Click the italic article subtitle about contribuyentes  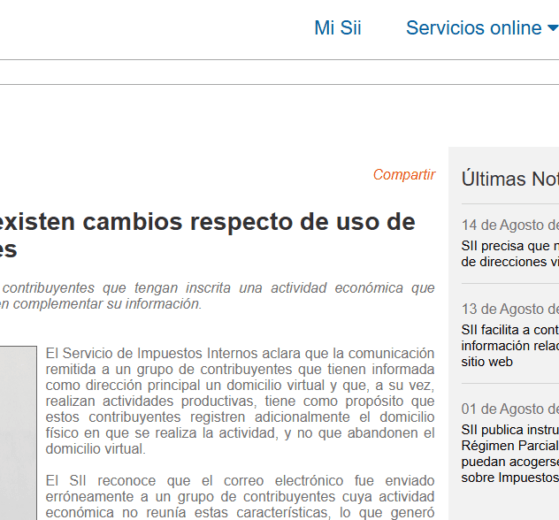click(217, 296)
